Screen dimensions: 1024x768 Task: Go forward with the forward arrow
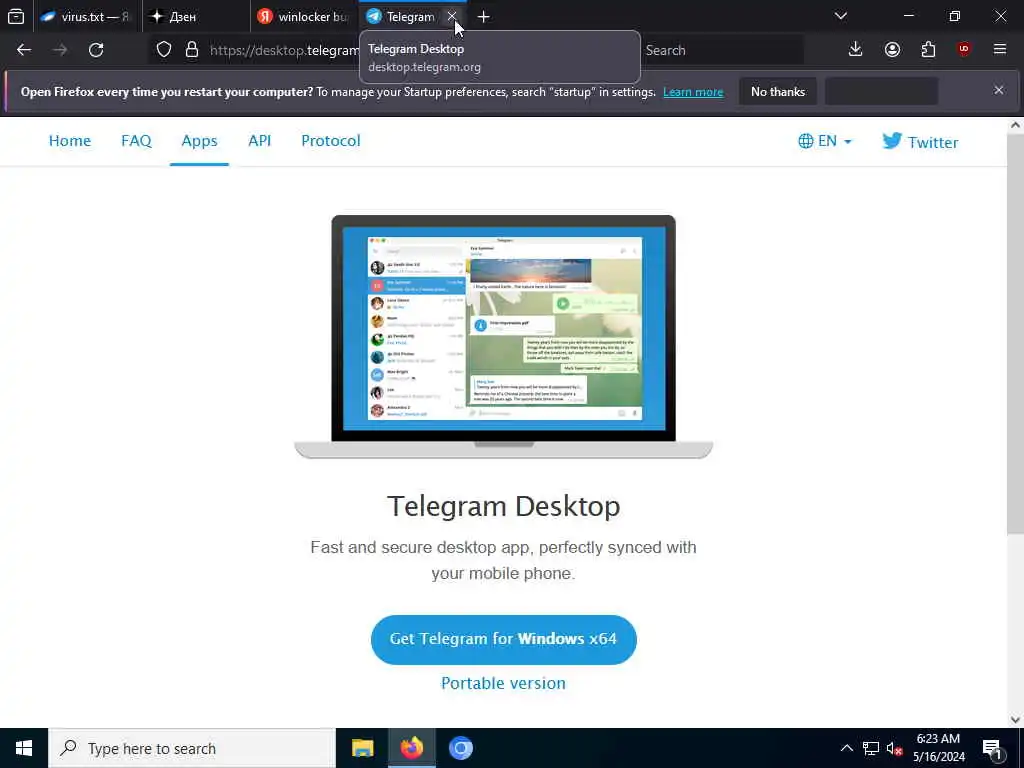point(60,50)
